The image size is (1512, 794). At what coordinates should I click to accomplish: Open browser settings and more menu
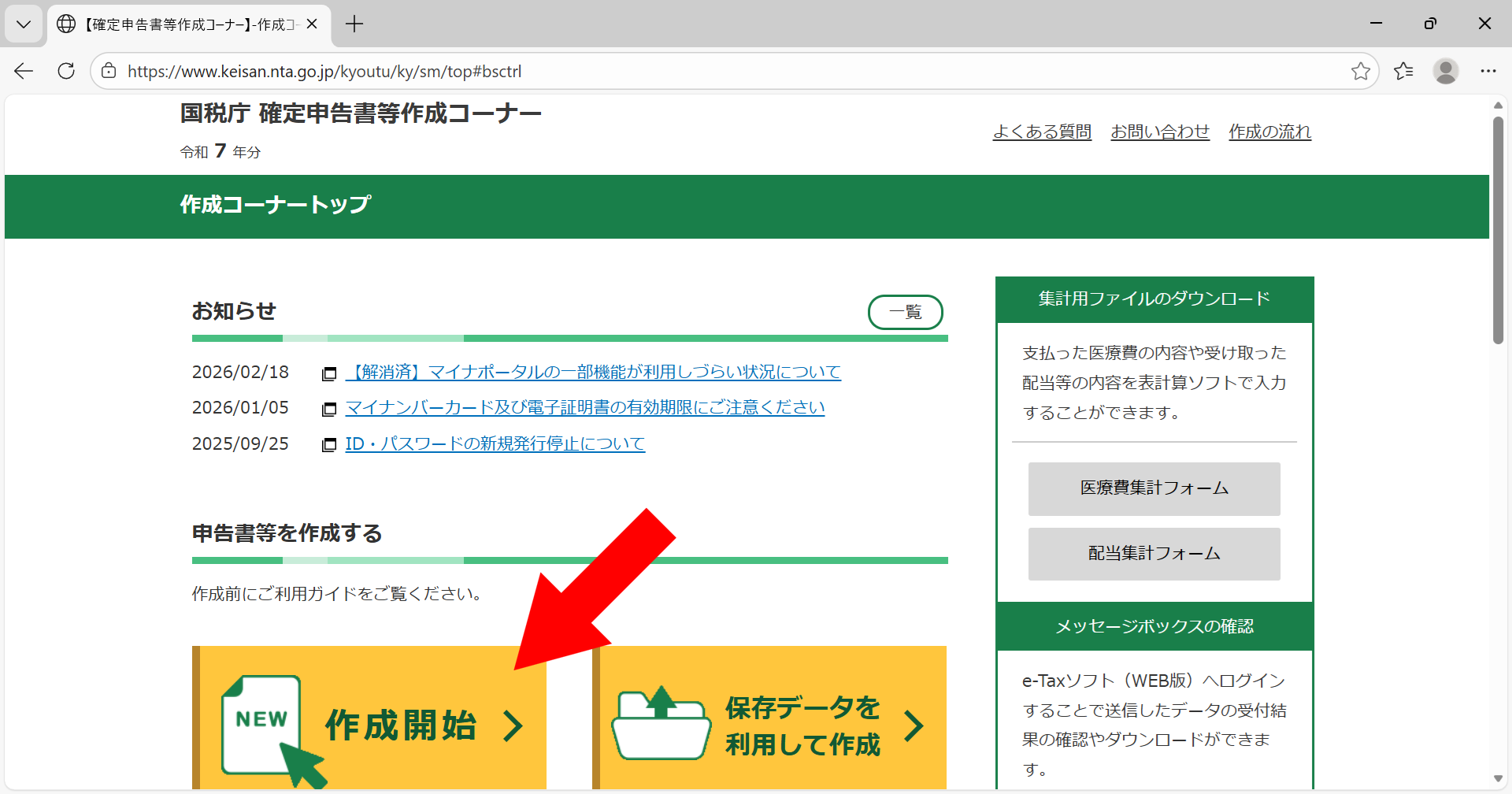(1488, 71)
